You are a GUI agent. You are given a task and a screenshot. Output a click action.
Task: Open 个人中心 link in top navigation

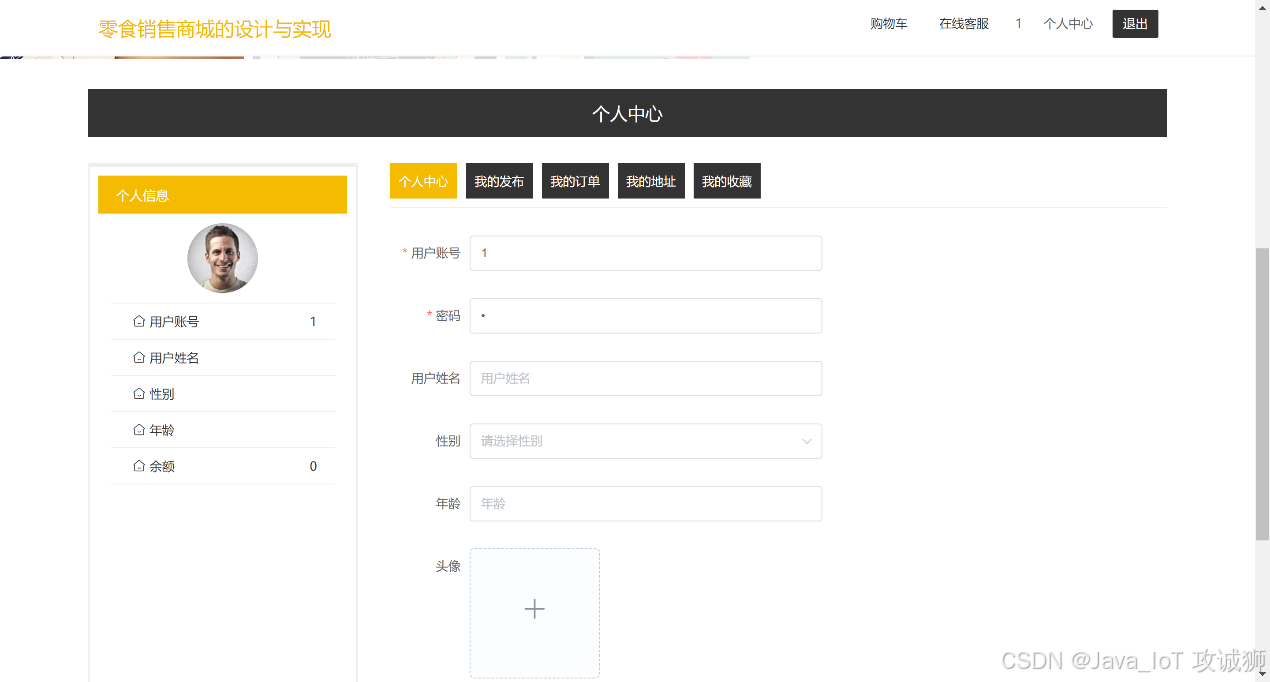click(x=1068, y=24)
